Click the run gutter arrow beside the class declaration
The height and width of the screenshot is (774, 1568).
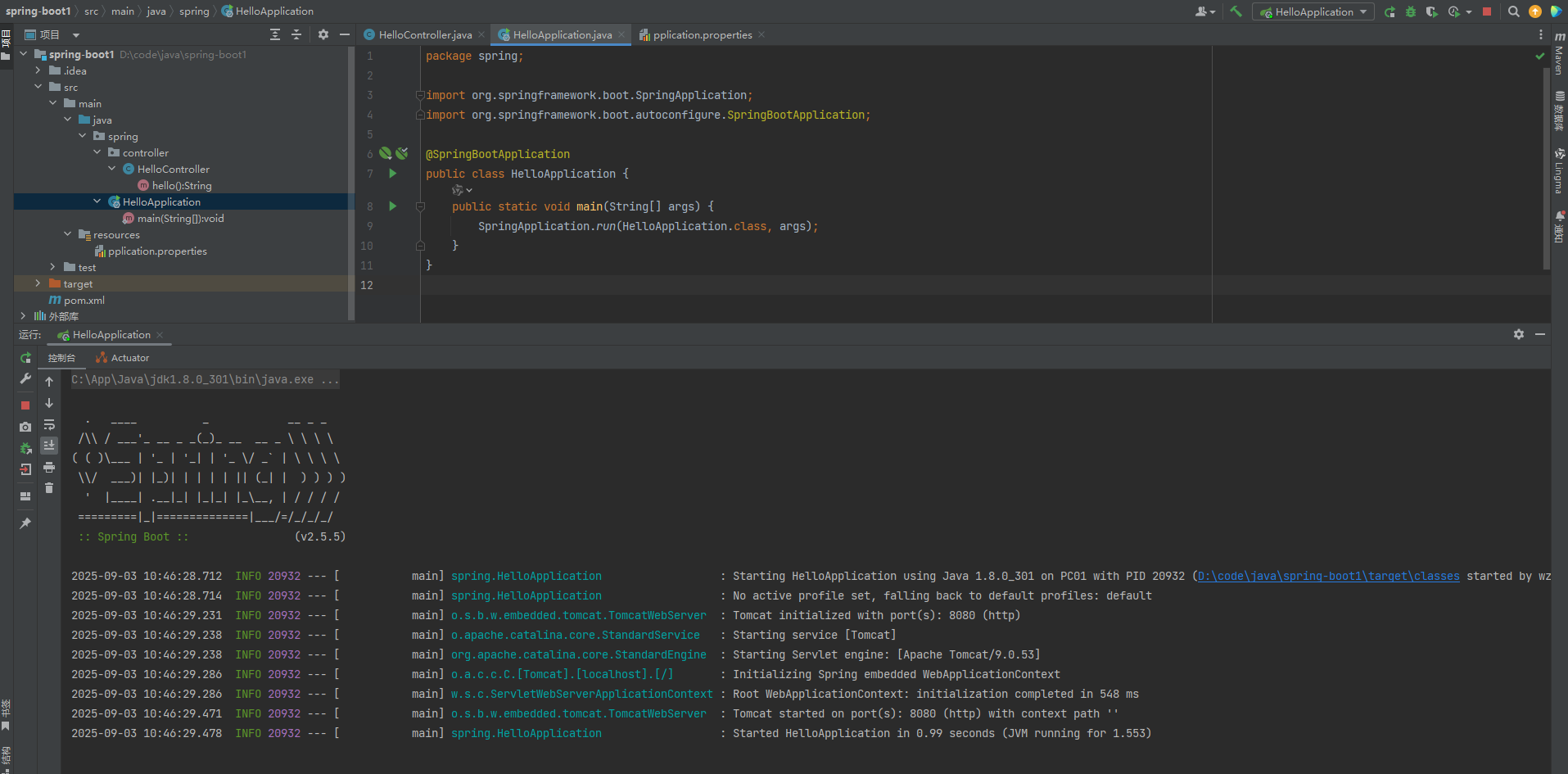393,174
